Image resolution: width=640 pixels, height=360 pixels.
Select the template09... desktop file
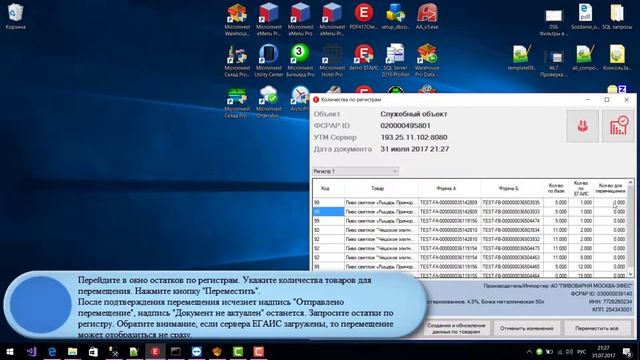[521, 58]
